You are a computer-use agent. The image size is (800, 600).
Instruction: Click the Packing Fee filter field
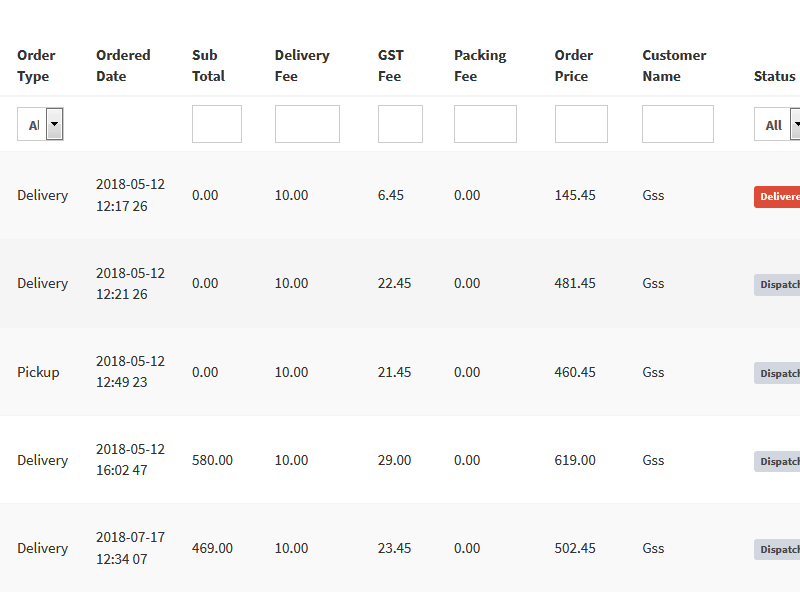pyautogui.click(x=485, y=124)
